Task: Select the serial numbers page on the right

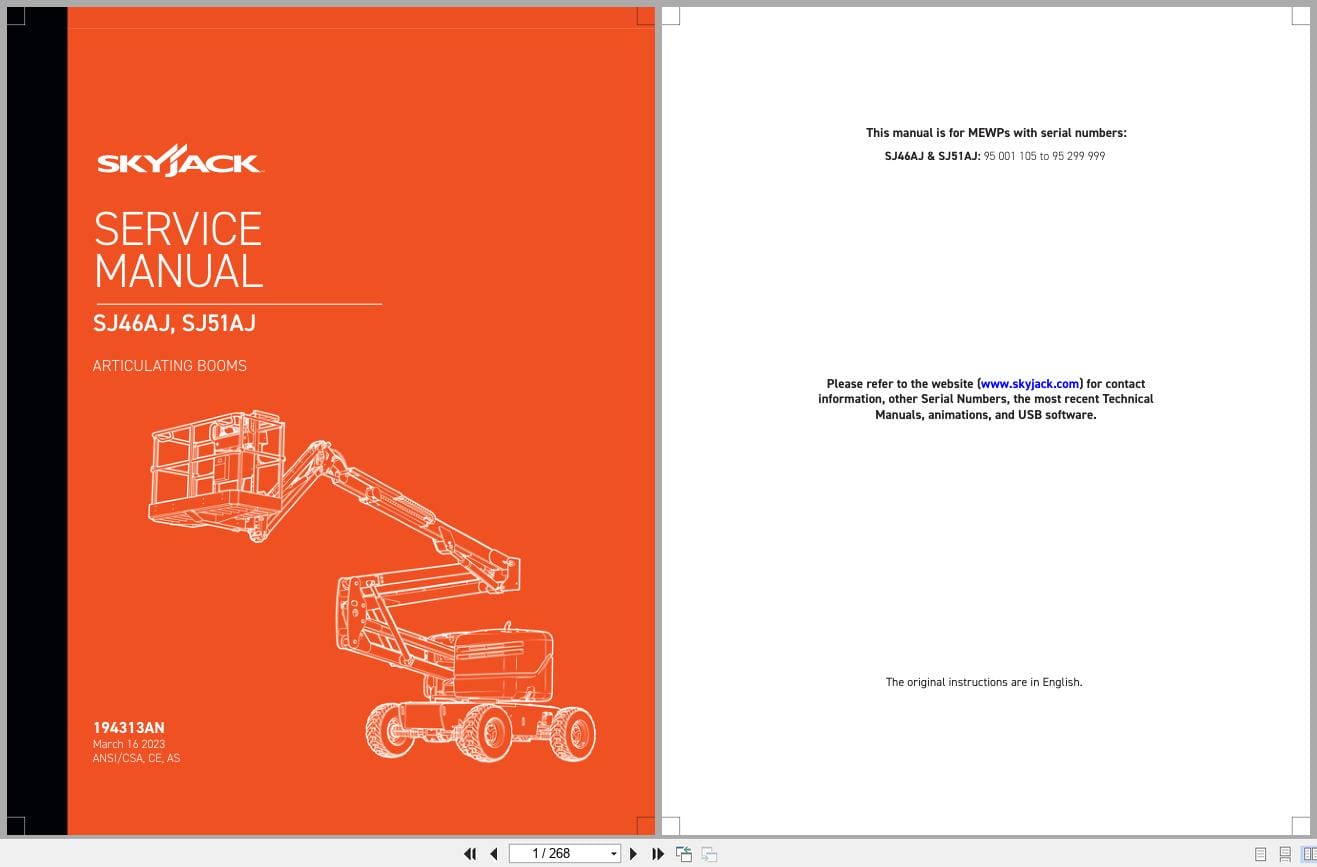Action: 985,420
